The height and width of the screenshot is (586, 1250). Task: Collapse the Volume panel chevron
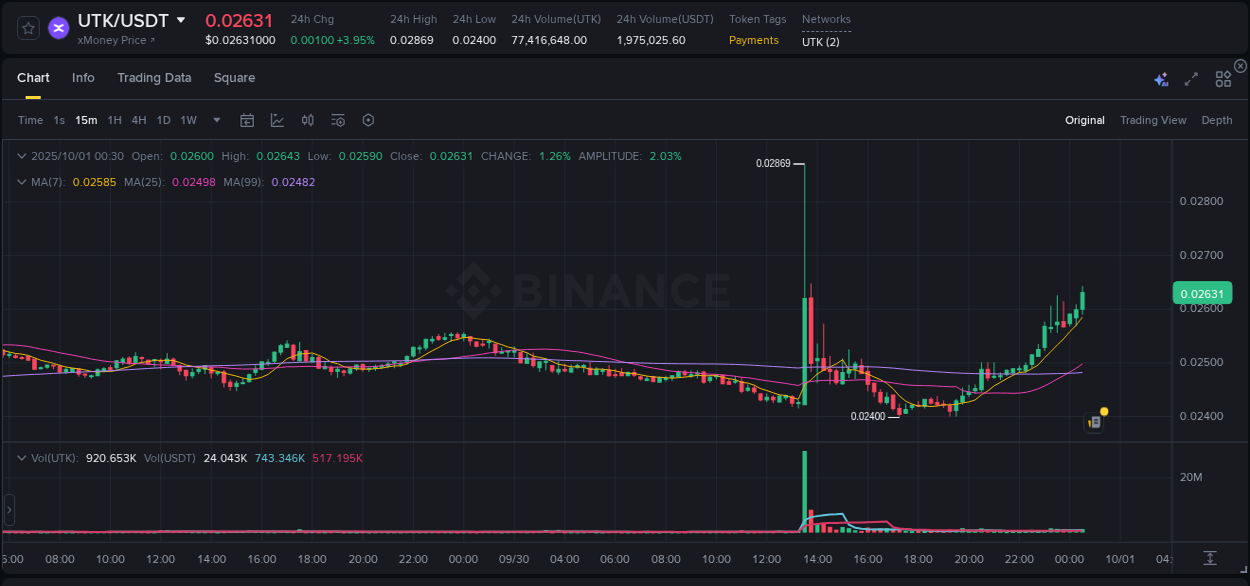click(x=22, y=457)
